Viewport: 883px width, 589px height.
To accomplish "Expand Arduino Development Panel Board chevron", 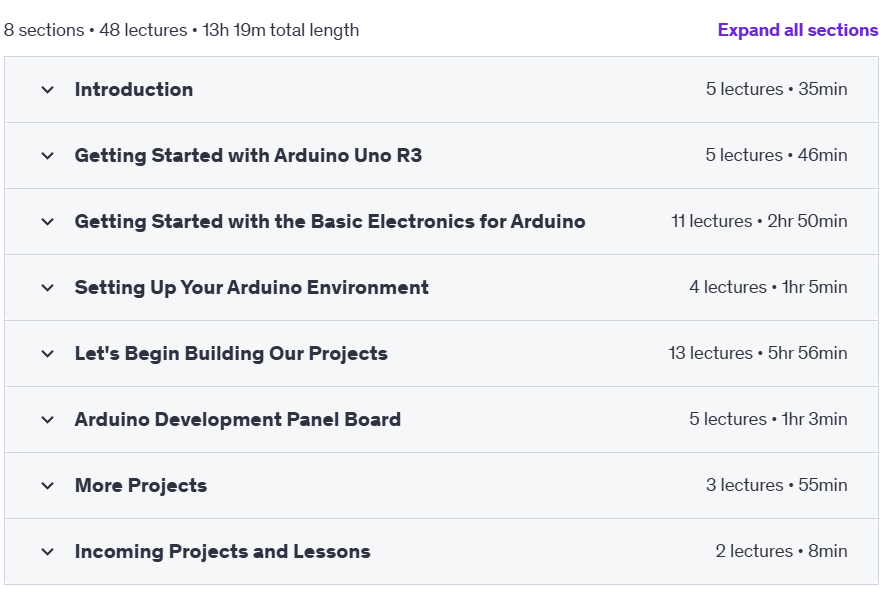I will click(x=48, y=420).
